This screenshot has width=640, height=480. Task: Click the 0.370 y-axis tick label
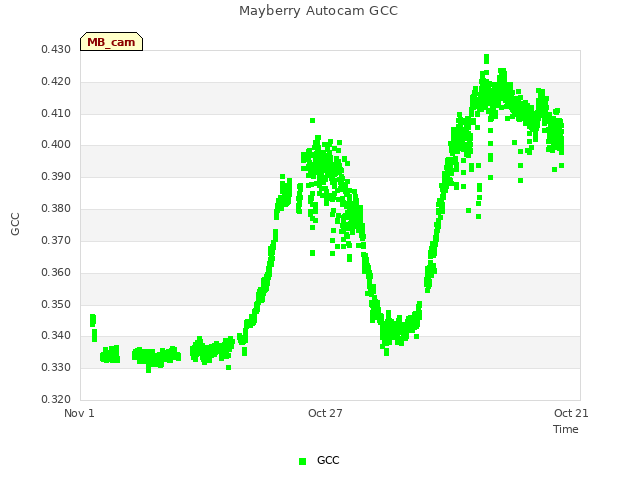pos(56,240)
